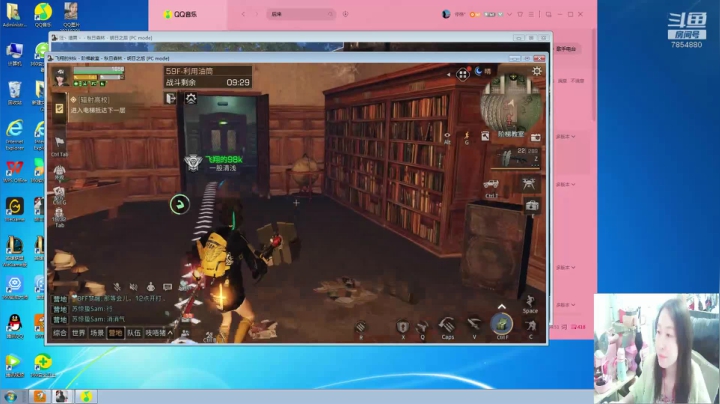Switch chat to the 场景 tab

[x=97, y=333]
